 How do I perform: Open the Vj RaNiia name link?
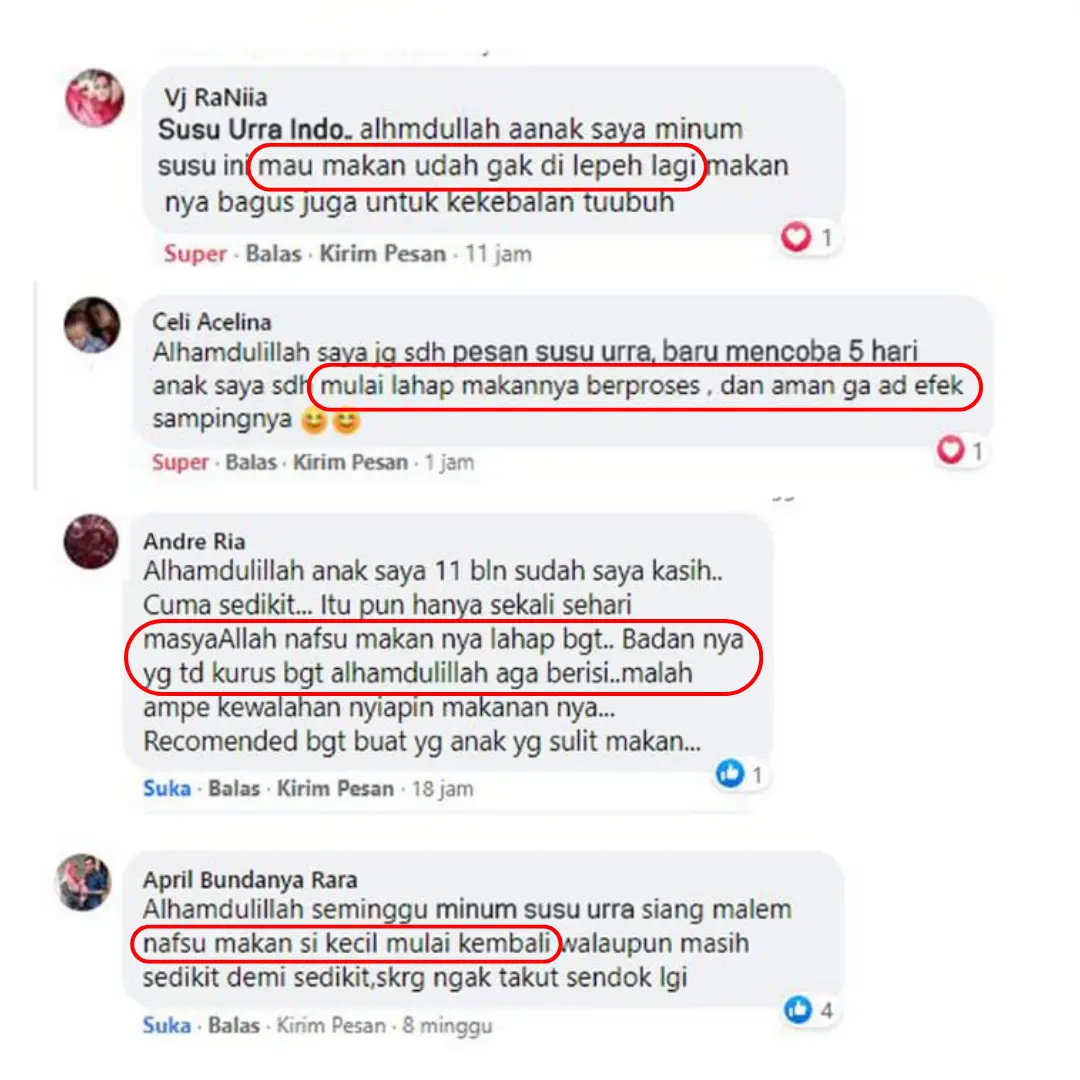pyautogui.click(x=216, y=97)
